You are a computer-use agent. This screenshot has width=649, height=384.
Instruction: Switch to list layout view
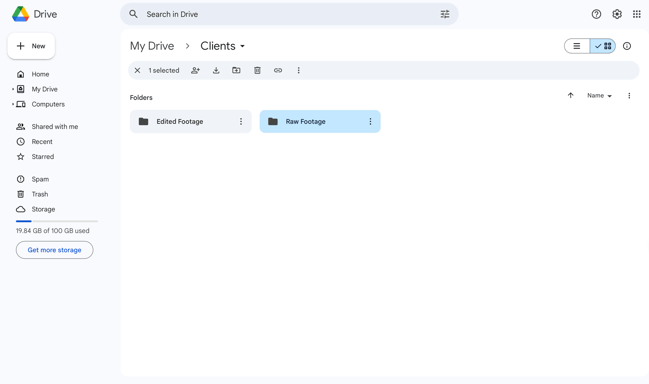pos(577,46)
